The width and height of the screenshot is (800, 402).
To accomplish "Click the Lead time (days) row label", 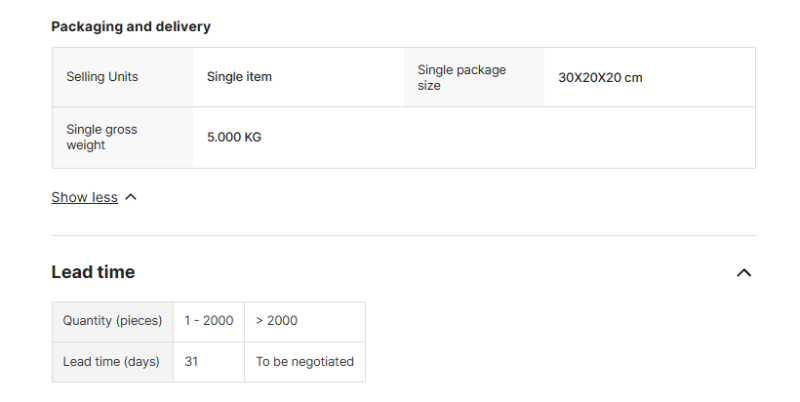I will 111,362.
